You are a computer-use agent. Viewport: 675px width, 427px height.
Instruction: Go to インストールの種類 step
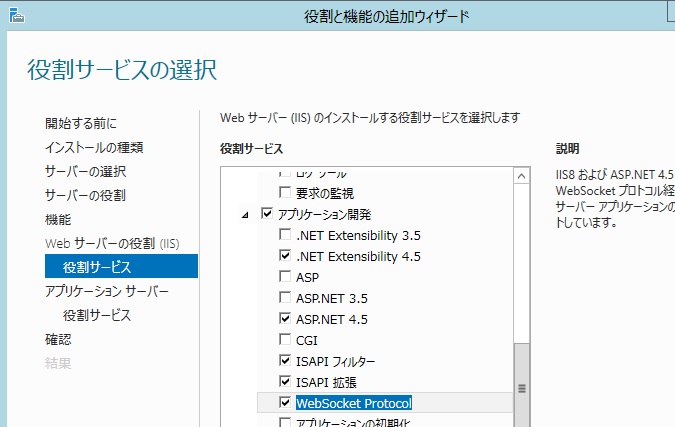point(94,148)
